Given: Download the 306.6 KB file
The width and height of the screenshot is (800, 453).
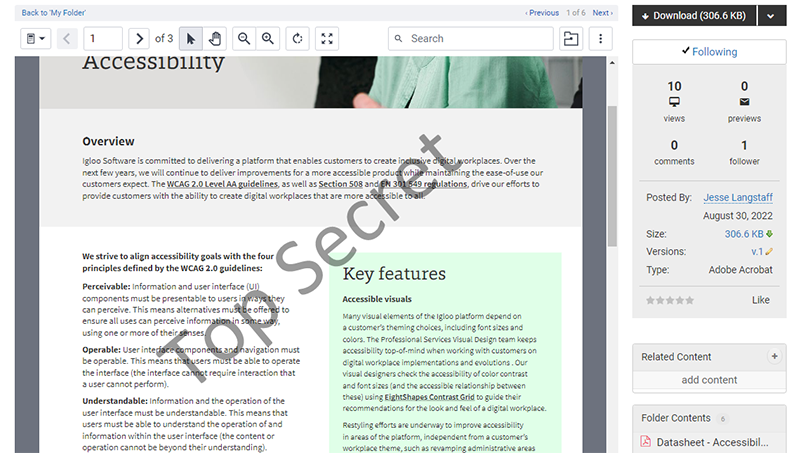Looking at the screenshot, I should 694,16.
